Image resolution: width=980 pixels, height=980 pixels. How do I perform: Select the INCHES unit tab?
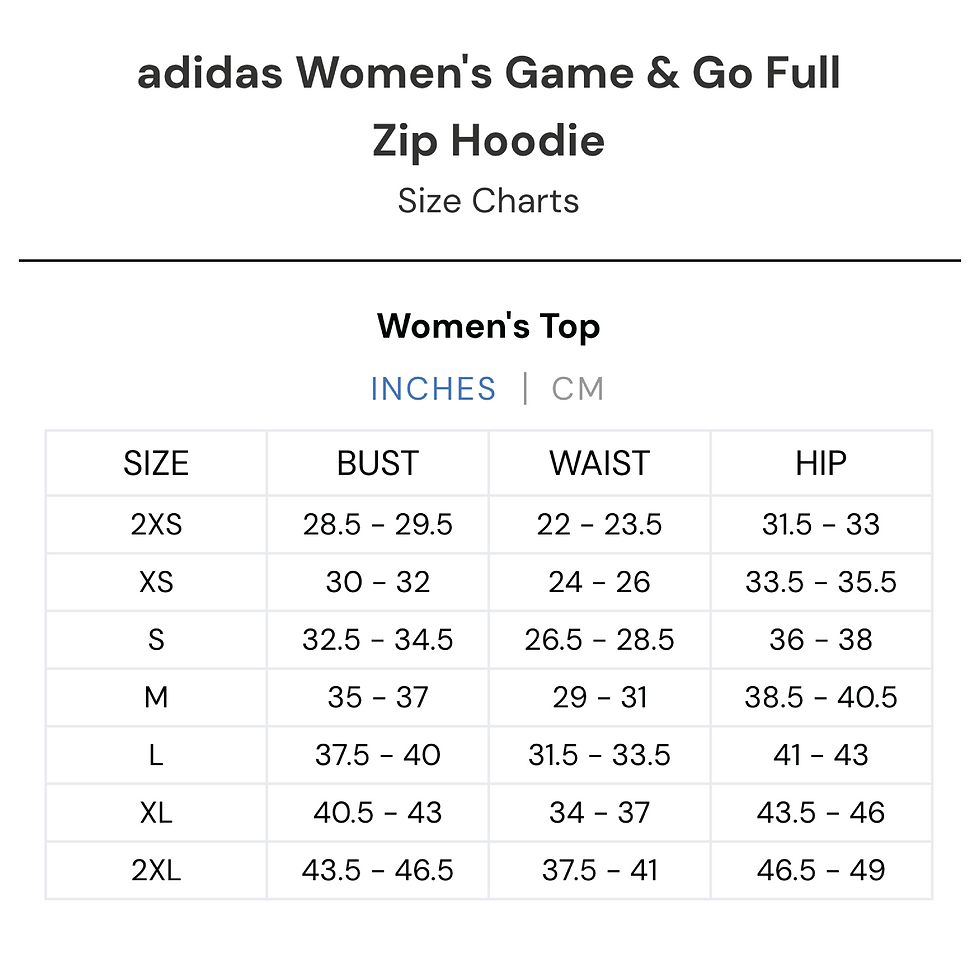tap(433, 389)
